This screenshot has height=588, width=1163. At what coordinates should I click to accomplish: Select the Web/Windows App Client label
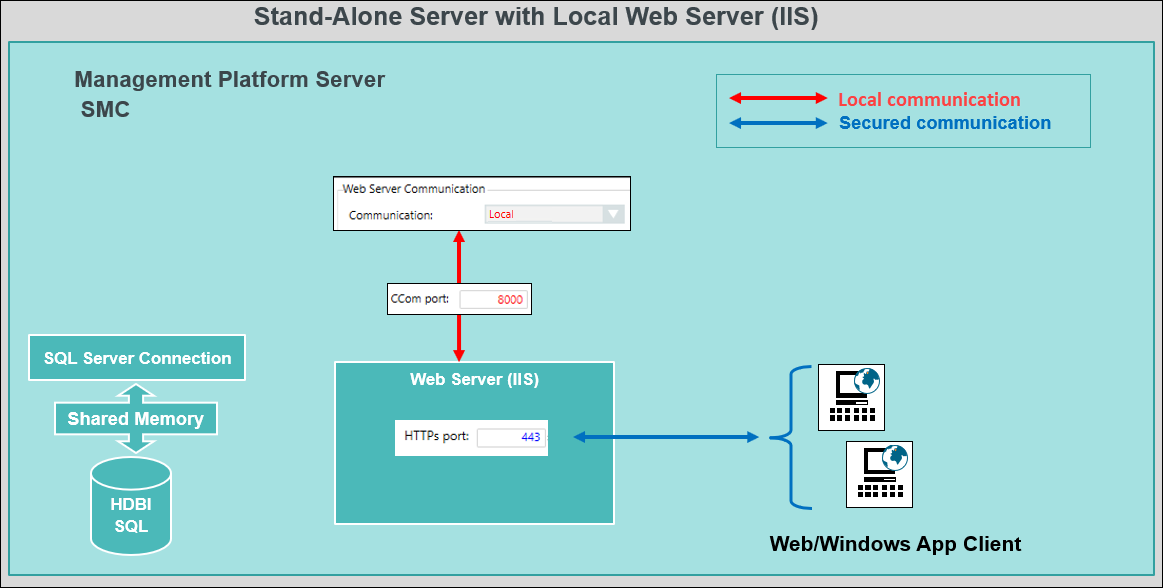pos(895,544)
